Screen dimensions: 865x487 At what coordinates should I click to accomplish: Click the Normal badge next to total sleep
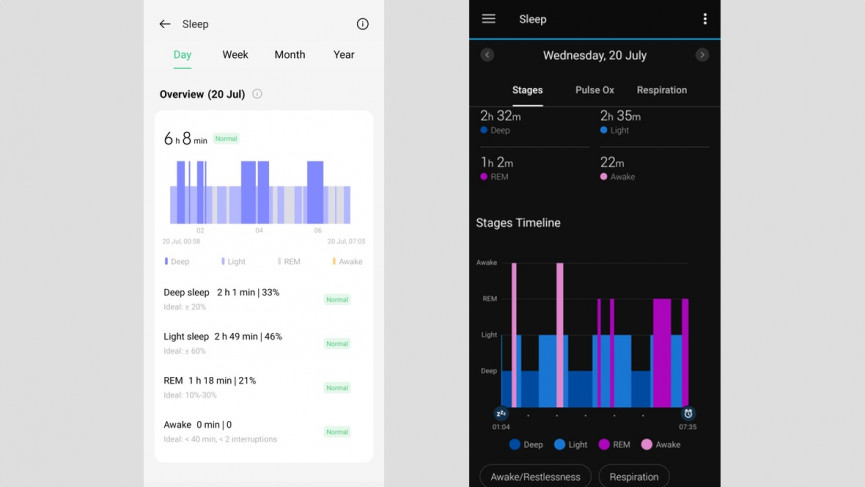click(x=226, y=138)
